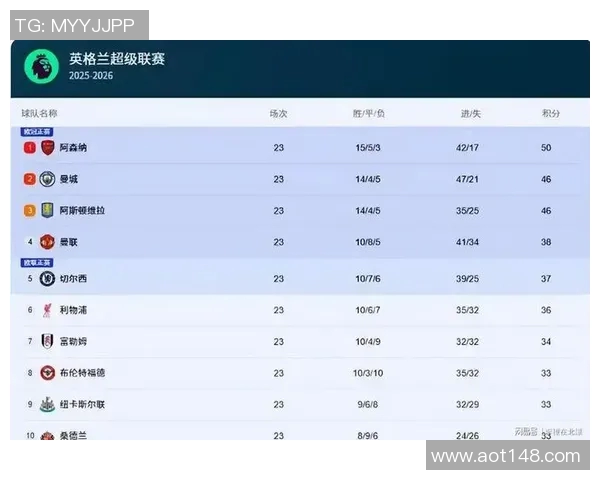The height and width of the screenshot is (480, 600).
Task: Open the team name 利物浦
Action: (x=73, y=310)
